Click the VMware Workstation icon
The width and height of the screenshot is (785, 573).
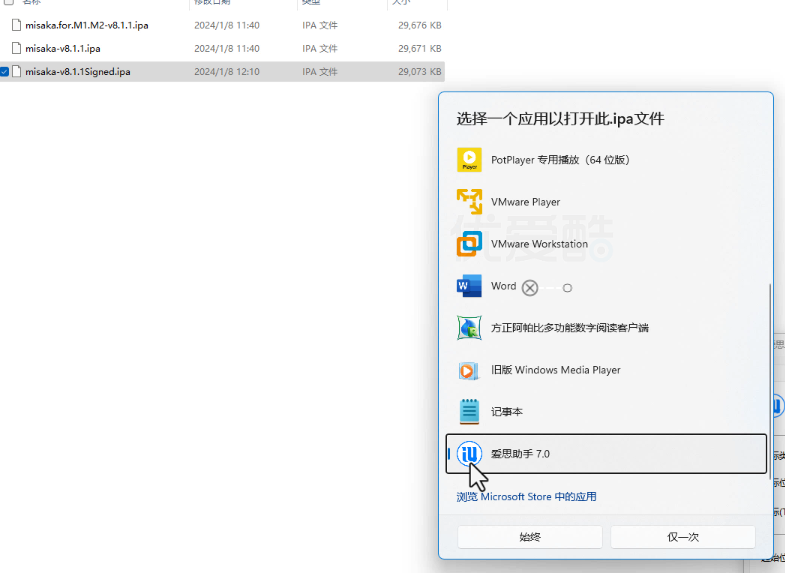[469, 244]
